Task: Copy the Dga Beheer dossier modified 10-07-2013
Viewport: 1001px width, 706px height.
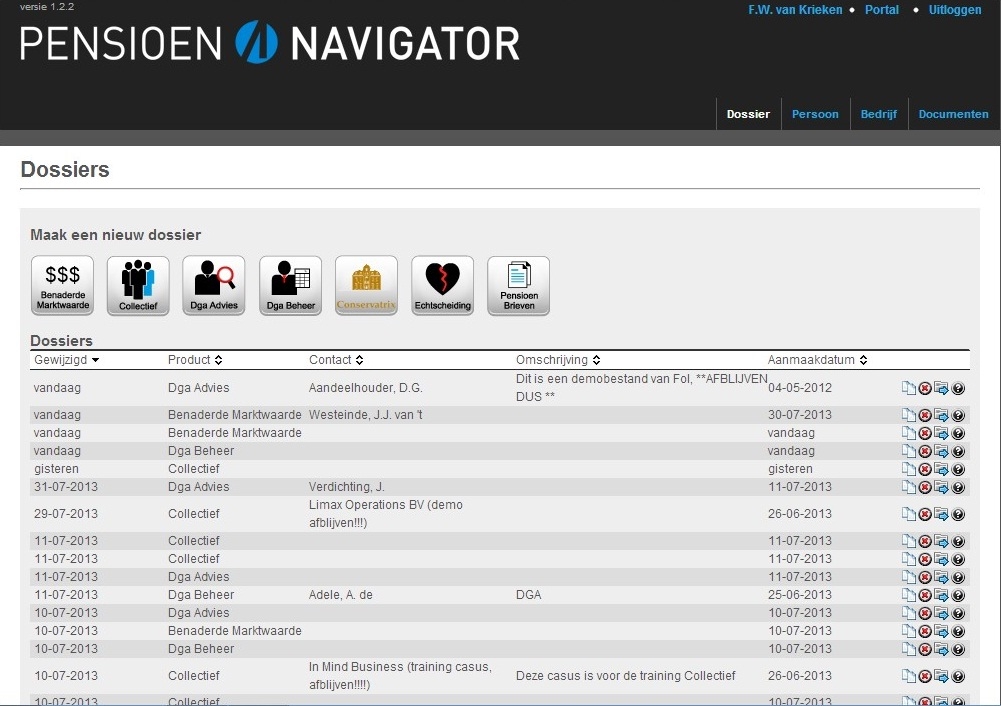Action: pyautogui.click(x=908, y=649)
